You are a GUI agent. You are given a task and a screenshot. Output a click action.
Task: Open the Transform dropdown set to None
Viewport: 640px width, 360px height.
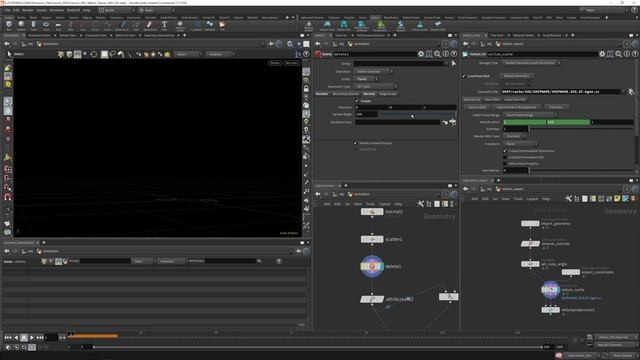tap(520, 144)
